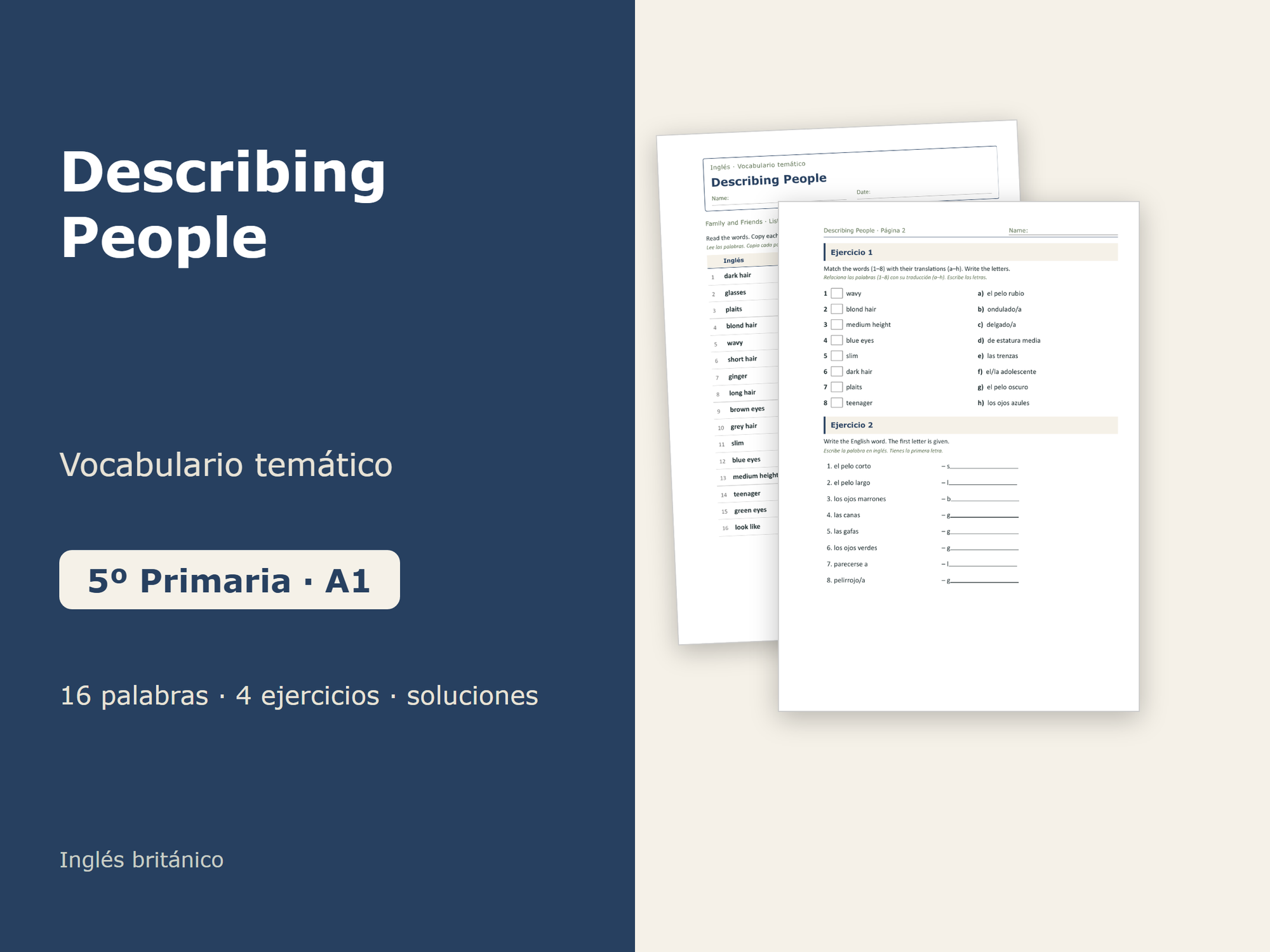Tick the answer box next to 'blue eyes' in Ejercicio 1

tap(837, 340)
